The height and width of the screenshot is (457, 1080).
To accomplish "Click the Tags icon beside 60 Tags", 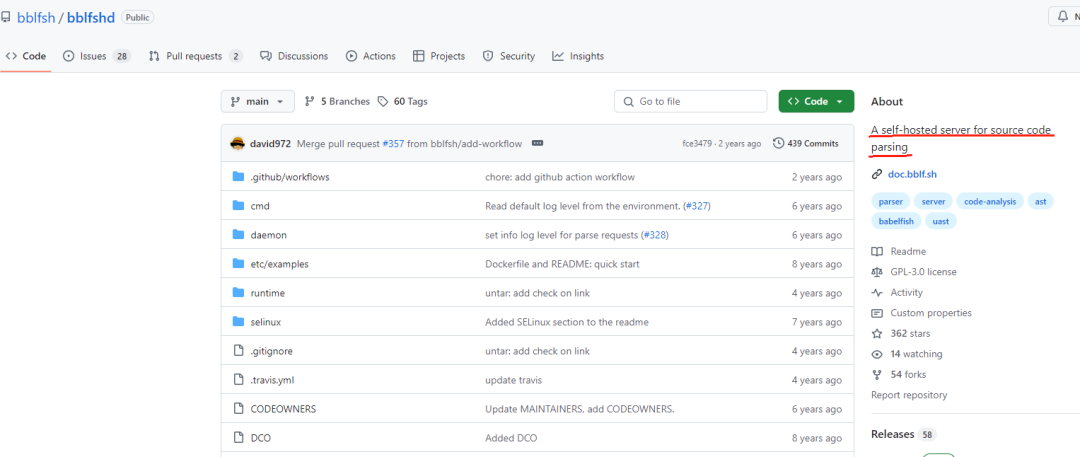I will pyautogui.click(x=383, y=101).
